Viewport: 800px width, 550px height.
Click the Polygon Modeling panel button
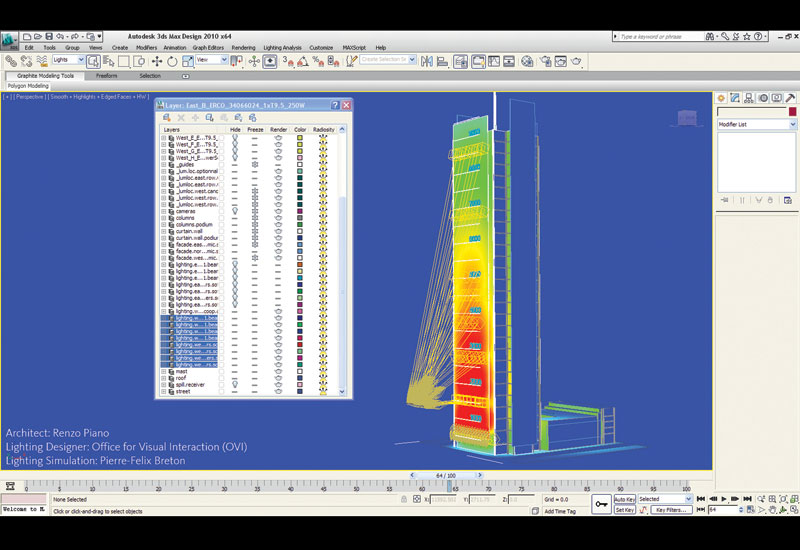click(x=28, y=86)
